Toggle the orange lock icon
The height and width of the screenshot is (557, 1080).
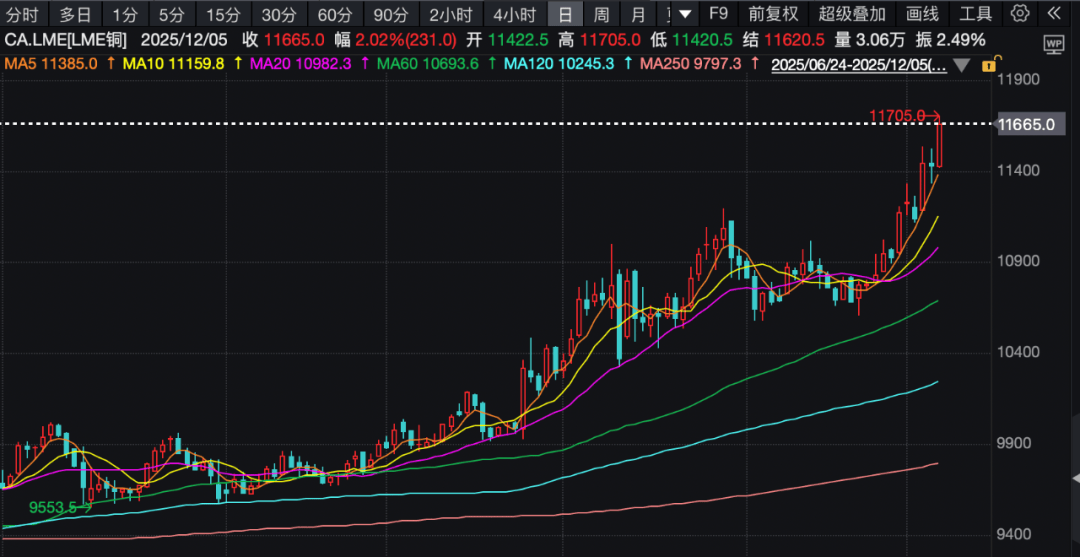pyautogui.click(x=990, y=64)
